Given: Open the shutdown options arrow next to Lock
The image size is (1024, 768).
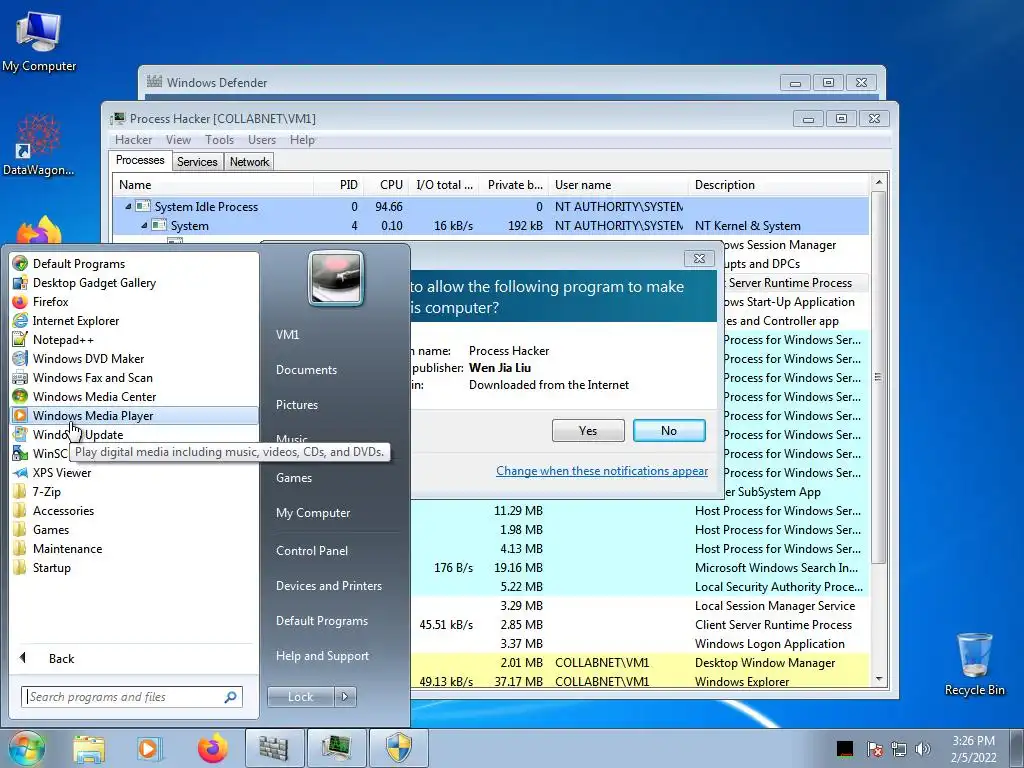Looking at the screenshot, I should (x=345, y=697).
